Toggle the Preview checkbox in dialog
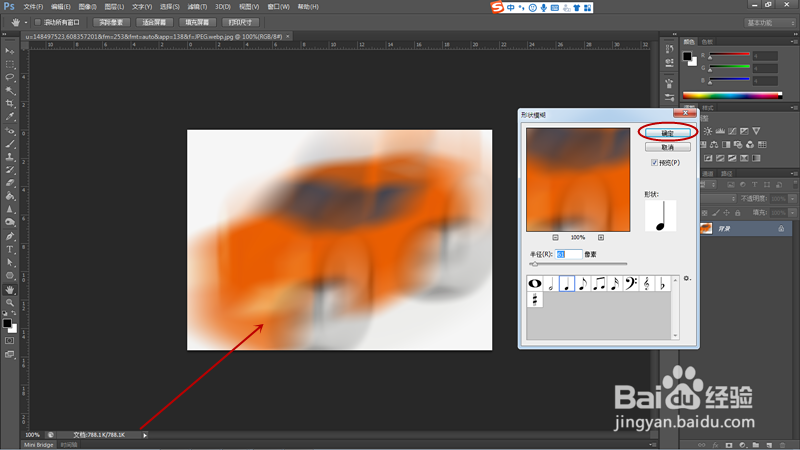Image resolution: width=800 pixels, height=450 pixels. (654, 163)
